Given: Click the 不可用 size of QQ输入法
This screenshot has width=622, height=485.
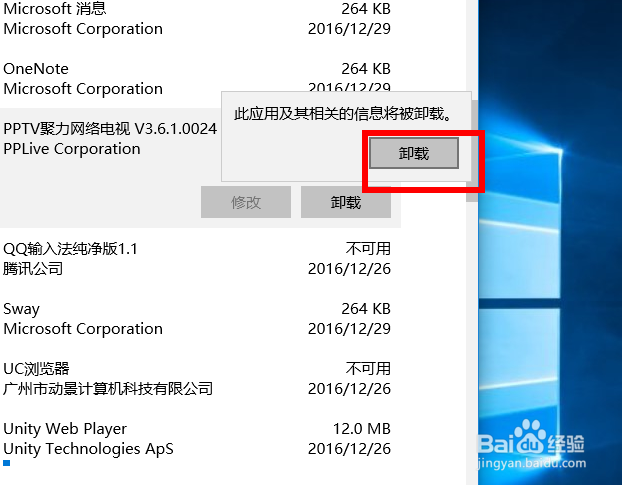Looking at the screenshot, I should pyautogui.click(x=368, y=249).
